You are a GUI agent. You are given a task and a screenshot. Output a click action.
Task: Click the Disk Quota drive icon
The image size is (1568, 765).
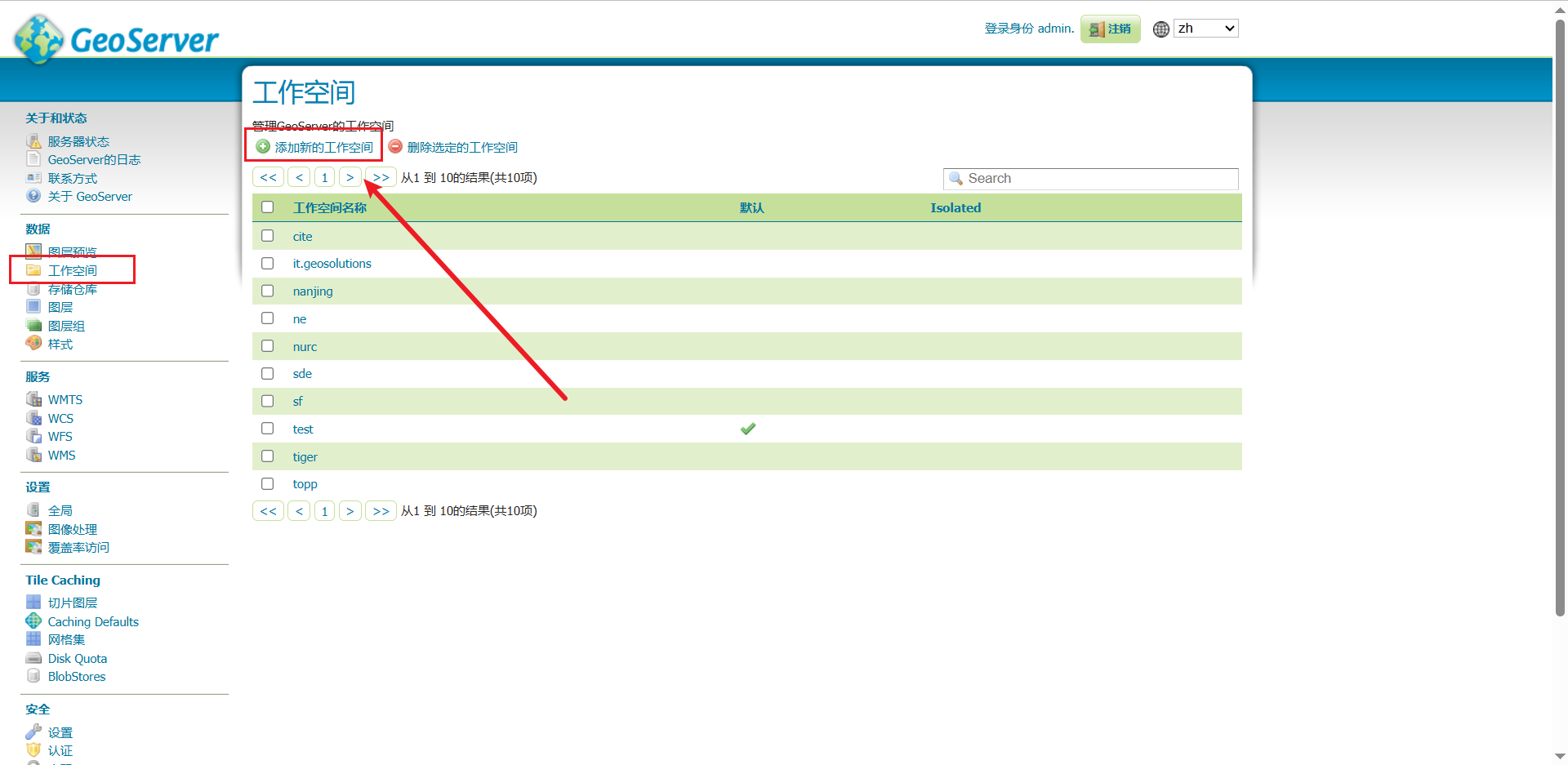tap(33, 658)
